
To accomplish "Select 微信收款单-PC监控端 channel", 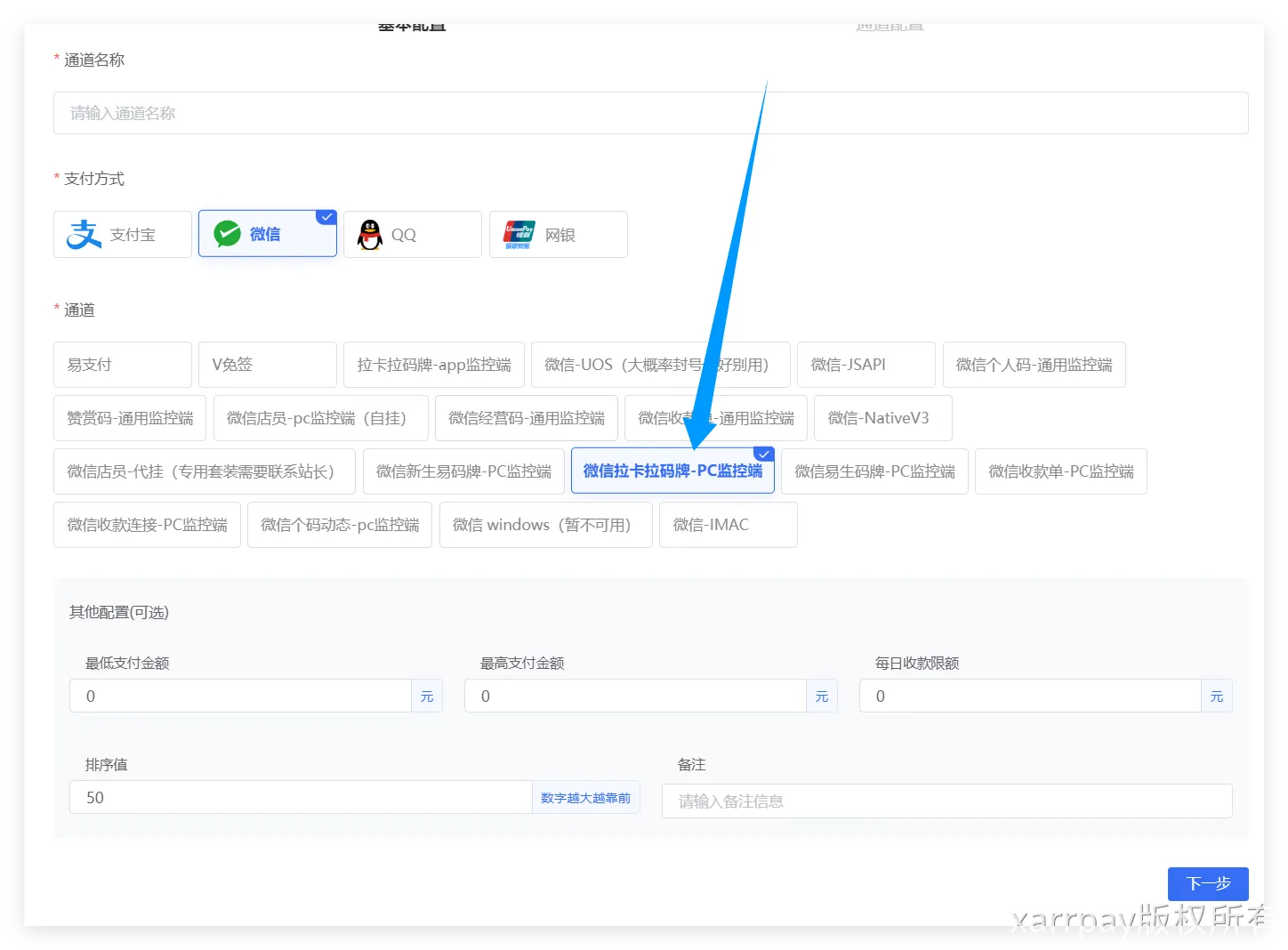I will pos(1060,471).
